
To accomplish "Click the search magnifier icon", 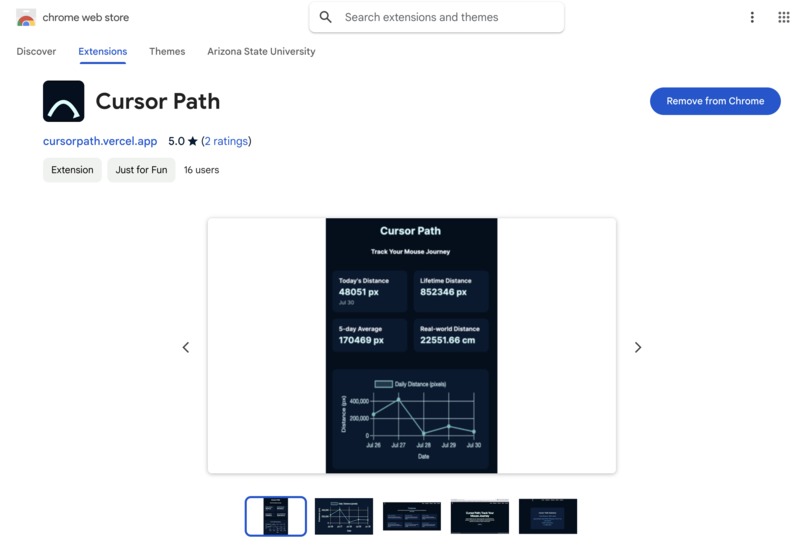I will (325, 17).
